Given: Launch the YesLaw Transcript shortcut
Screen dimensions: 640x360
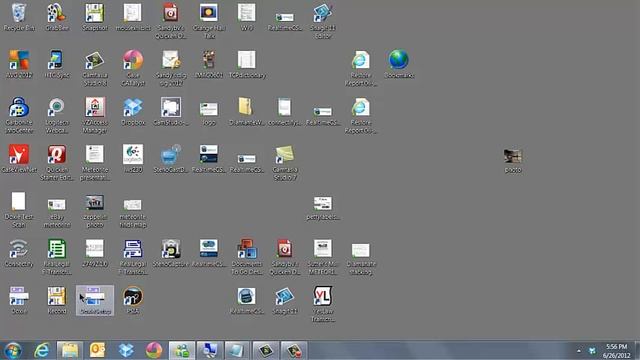Looking at the screenshot, I should click(322, 304).
